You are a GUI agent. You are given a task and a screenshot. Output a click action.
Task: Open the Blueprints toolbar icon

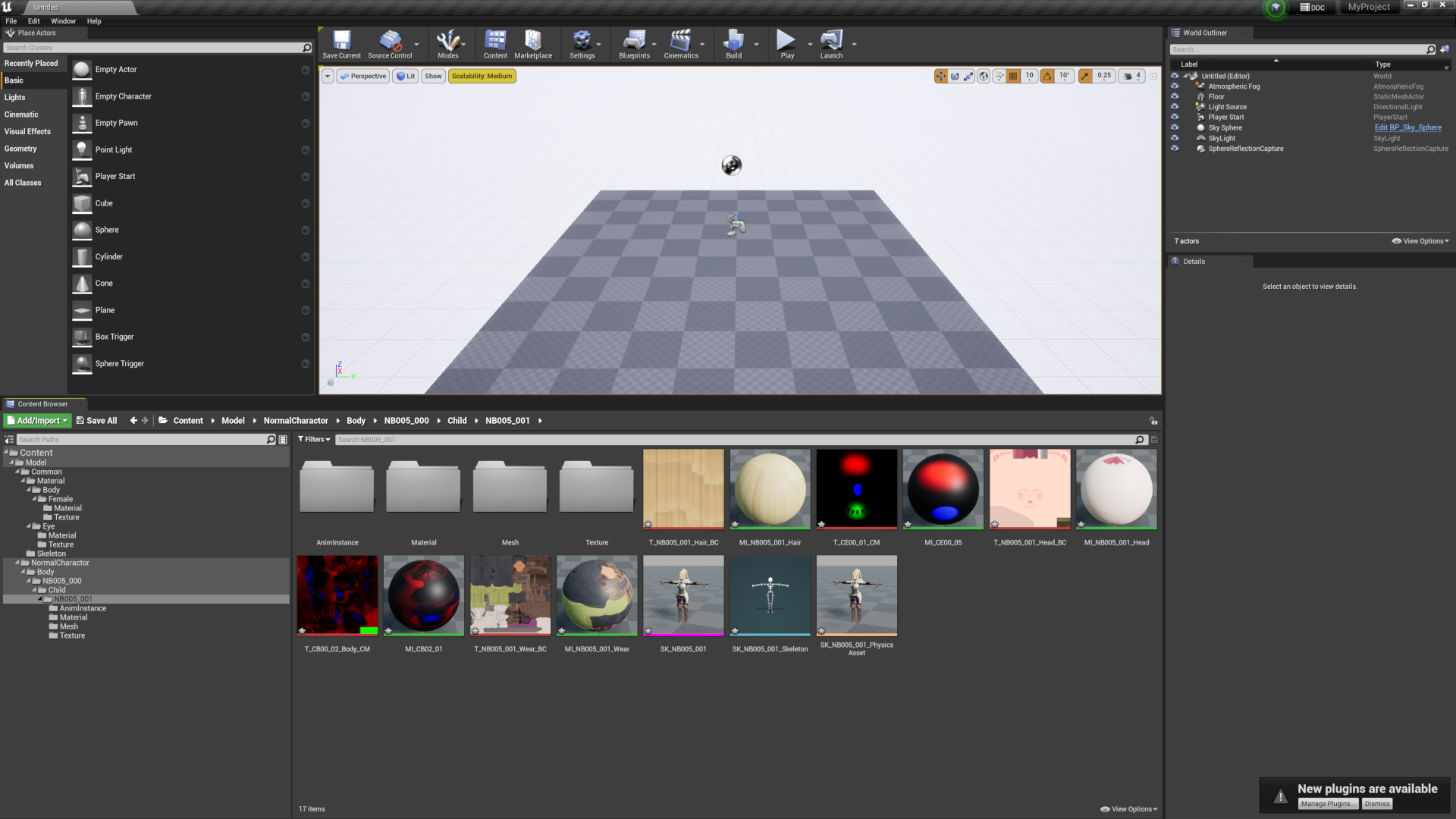[634, 45]
